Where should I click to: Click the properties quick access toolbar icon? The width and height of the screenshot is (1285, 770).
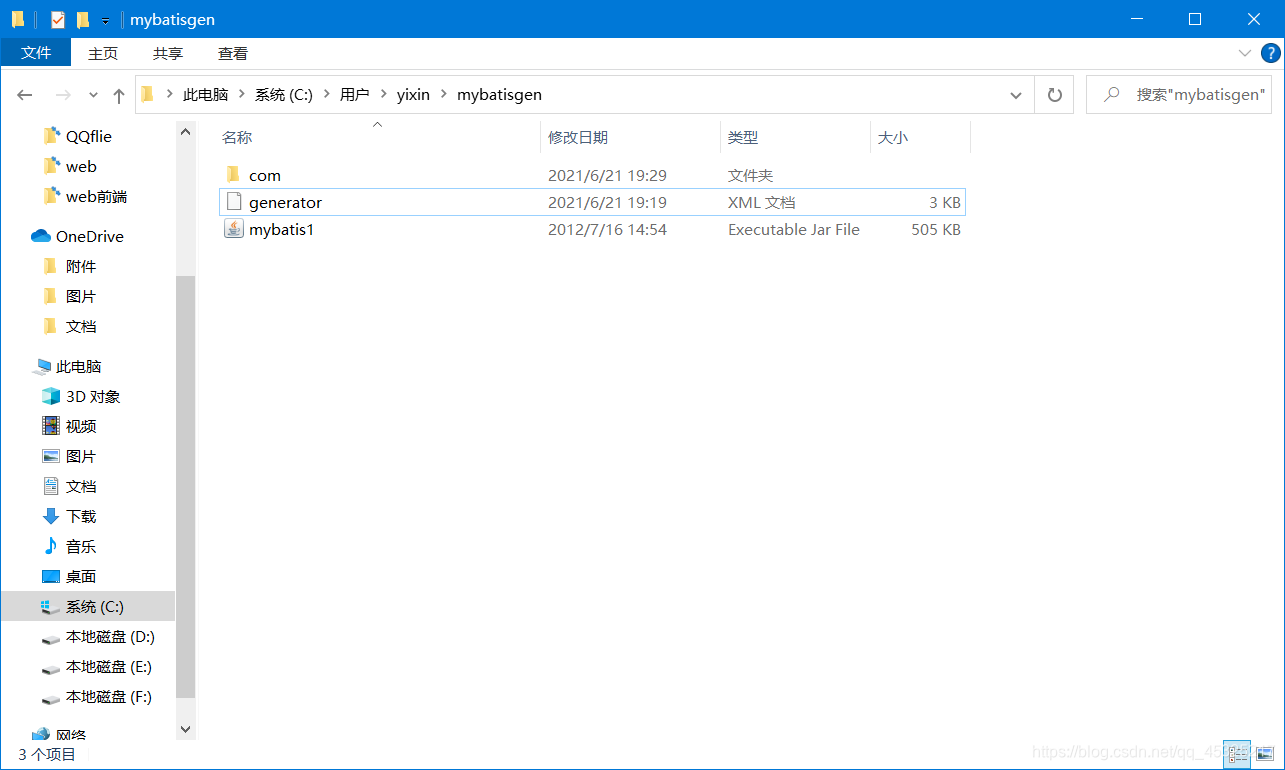57,19
